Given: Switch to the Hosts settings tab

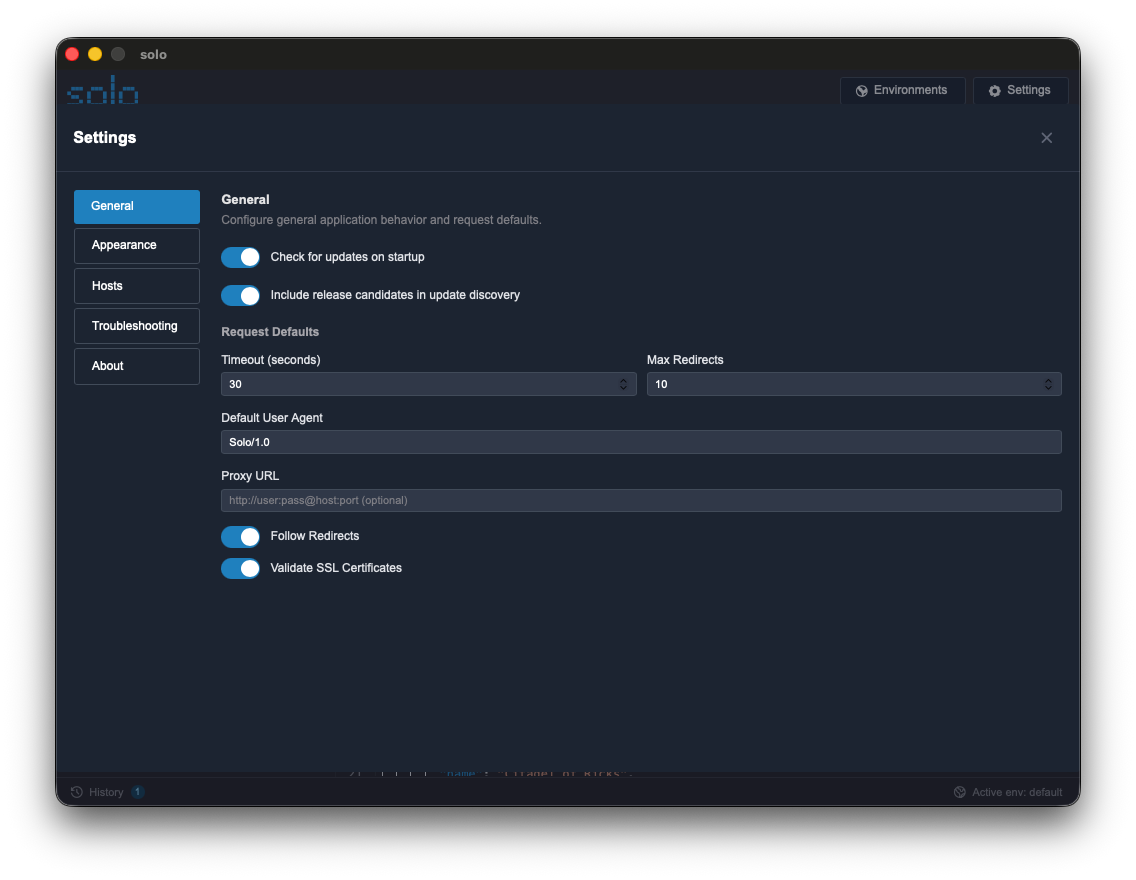Looking at the screenshot, I should [x=137, y=286].
